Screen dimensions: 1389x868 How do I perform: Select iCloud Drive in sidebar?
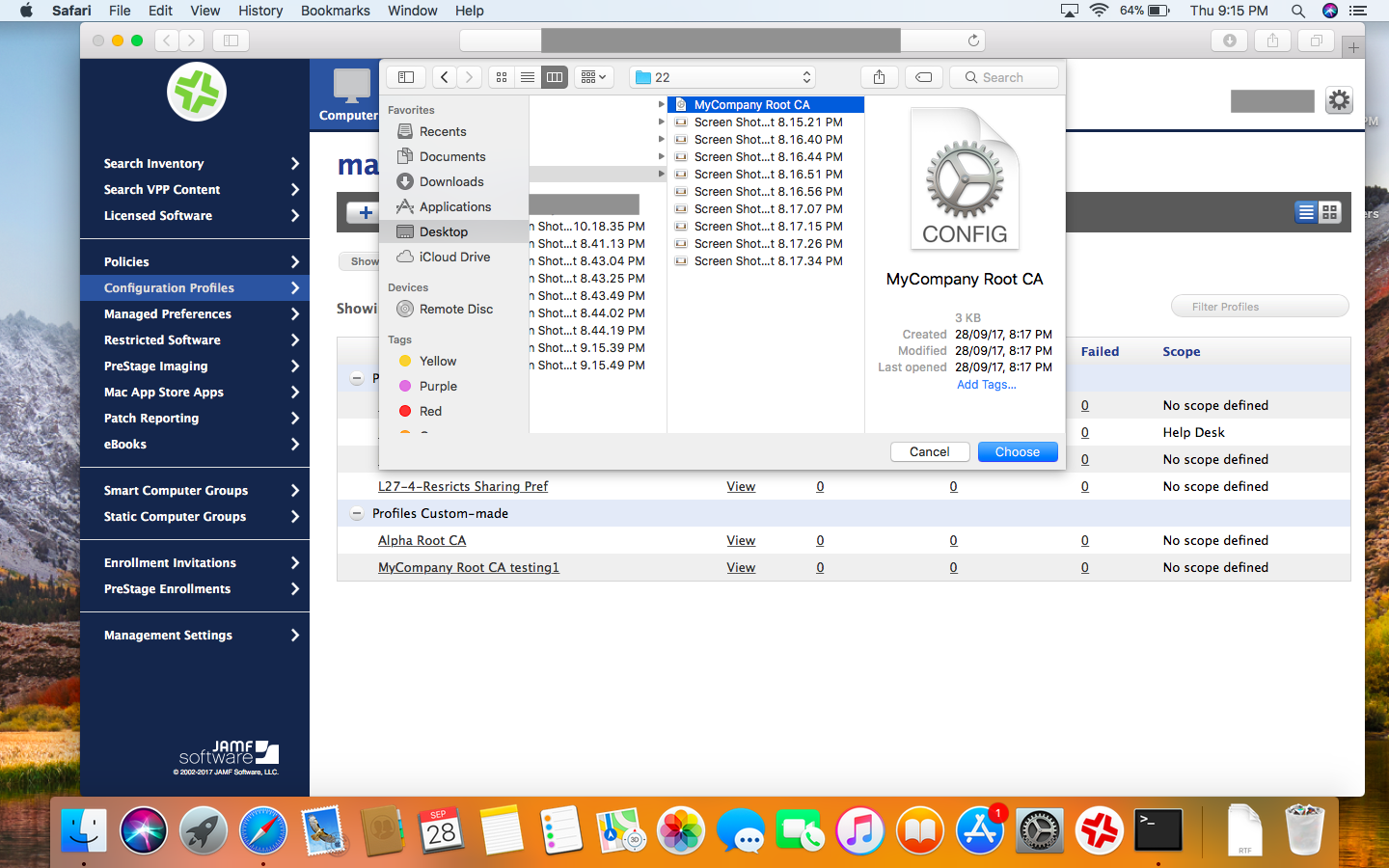[454, 257]
